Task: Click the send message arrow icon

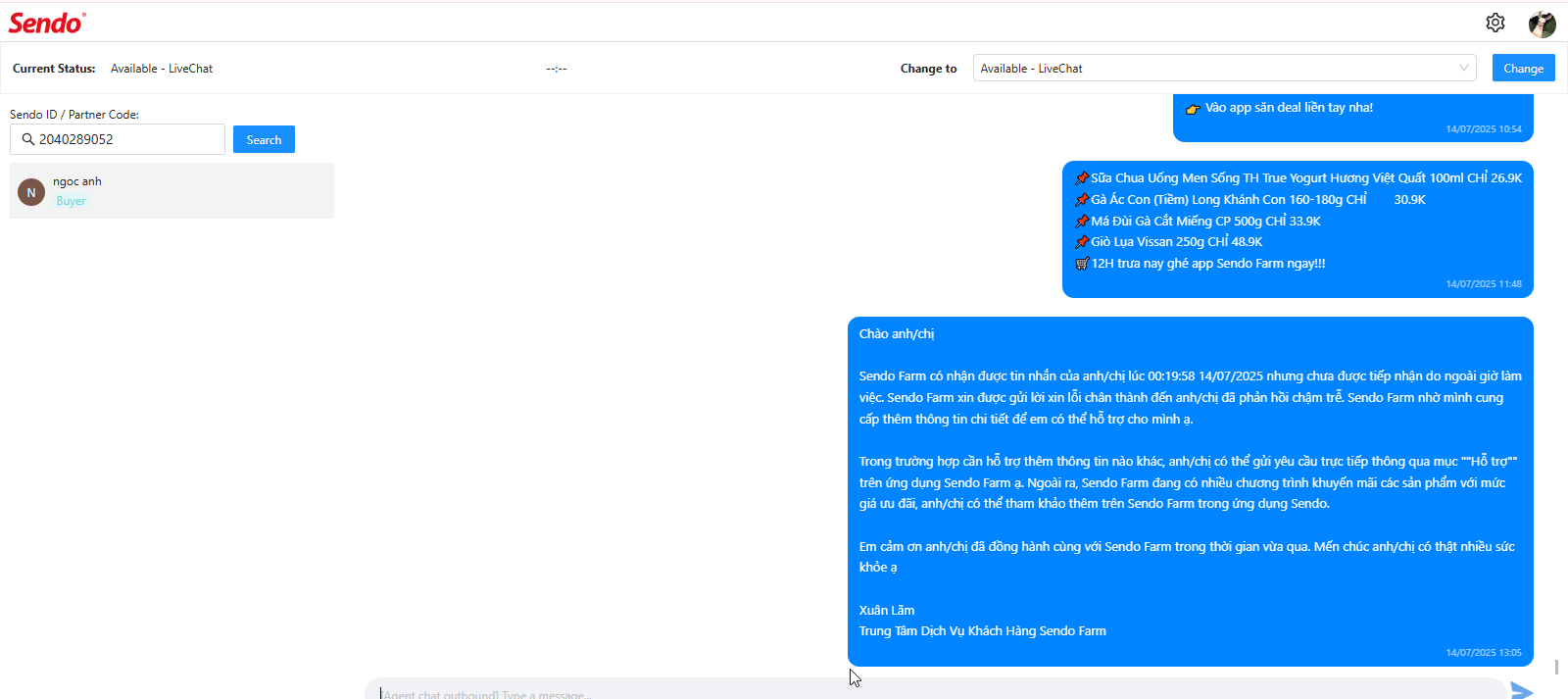Action: click(1522, 690)
